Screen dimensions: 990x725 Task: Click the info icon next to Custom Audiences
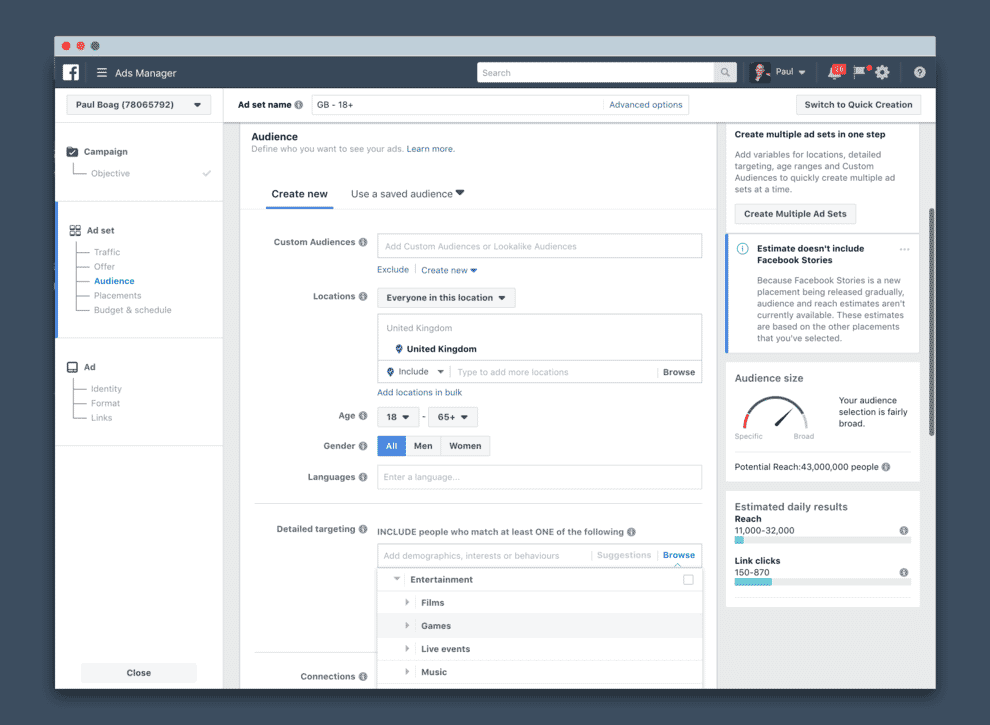click(363, 243)
